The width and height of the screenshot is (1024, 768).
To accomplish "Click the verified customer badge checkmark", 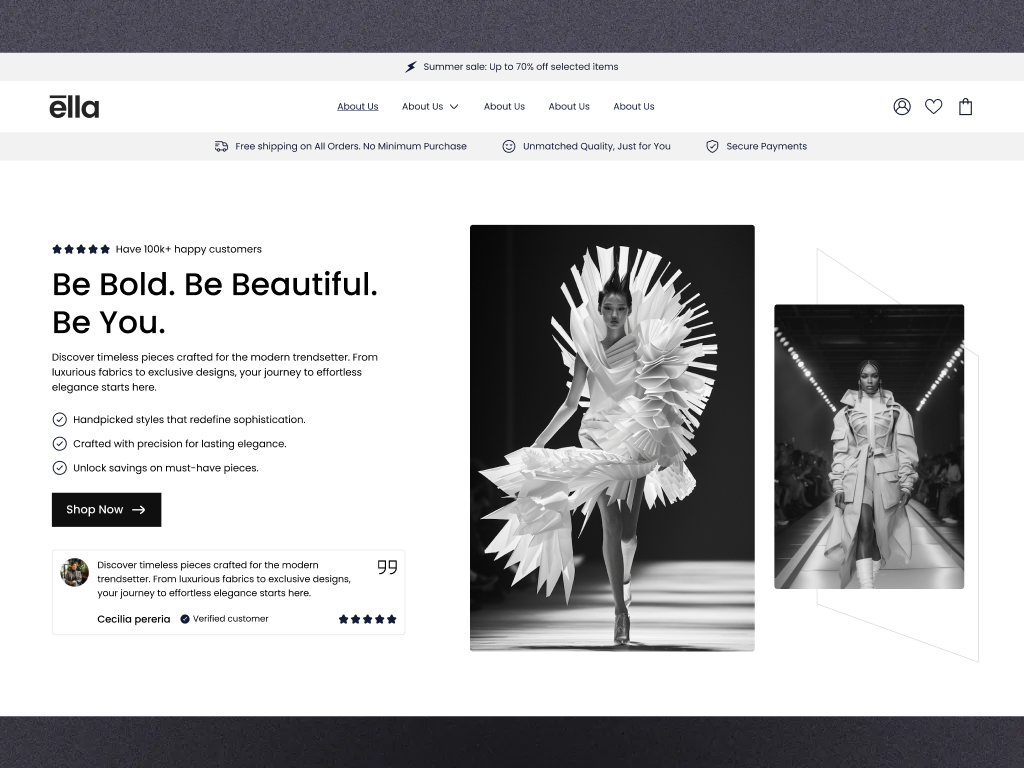I will pos(184,618).
